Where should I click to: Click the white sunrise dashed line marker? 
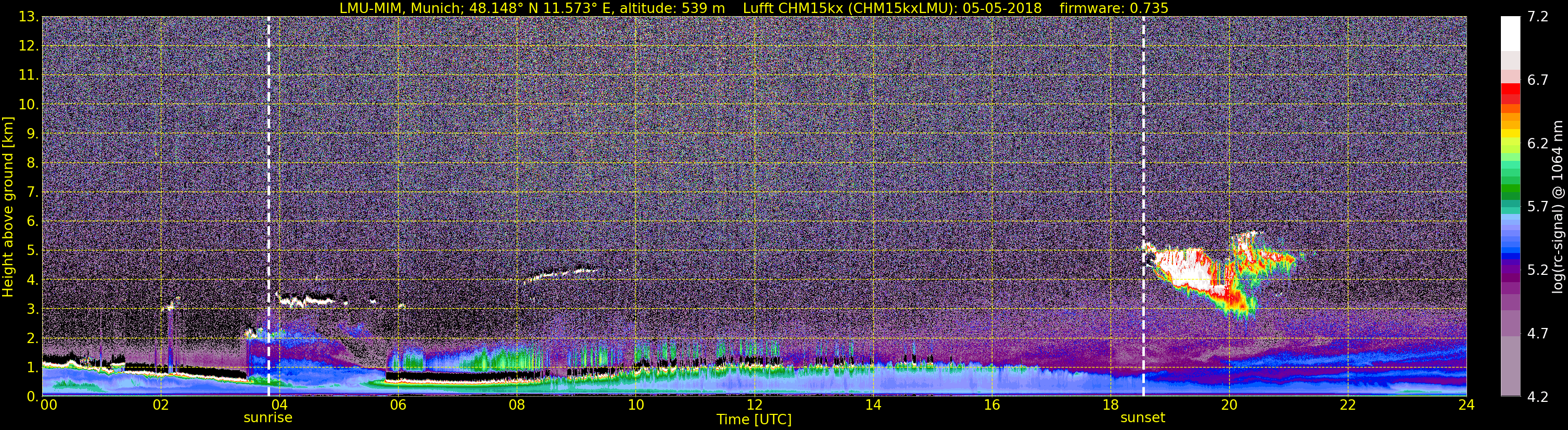point(269,206)
